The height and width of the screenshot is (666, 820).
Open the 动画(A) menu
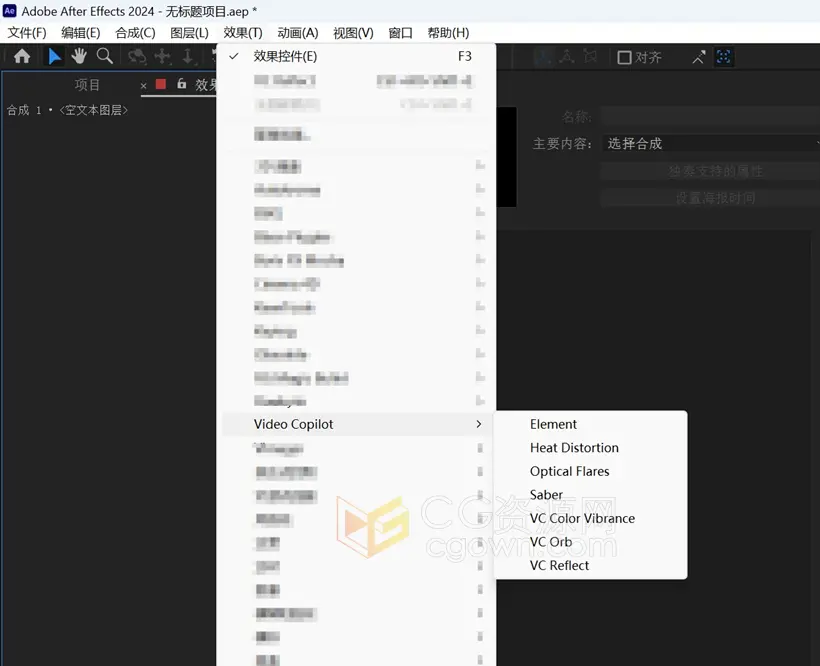pos(298,33)
